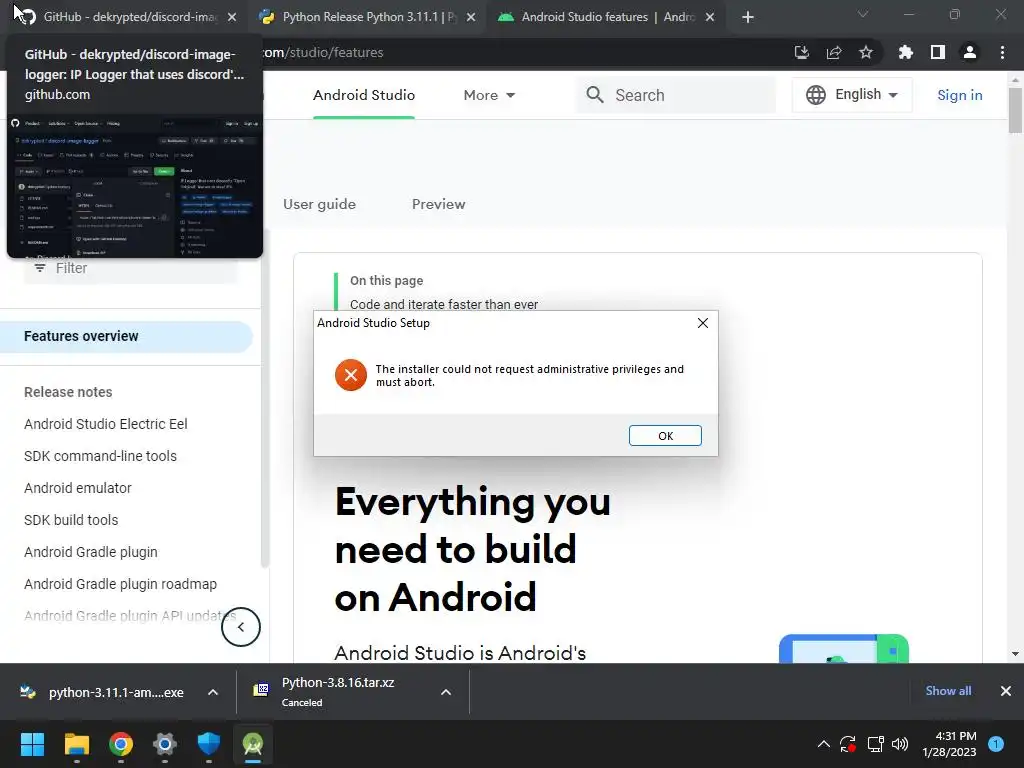Image resolution: width=1024 pixels, height=768 pixels.
Task: Click the Chrome taskbar icon
Action: click(x=121, y=744)
